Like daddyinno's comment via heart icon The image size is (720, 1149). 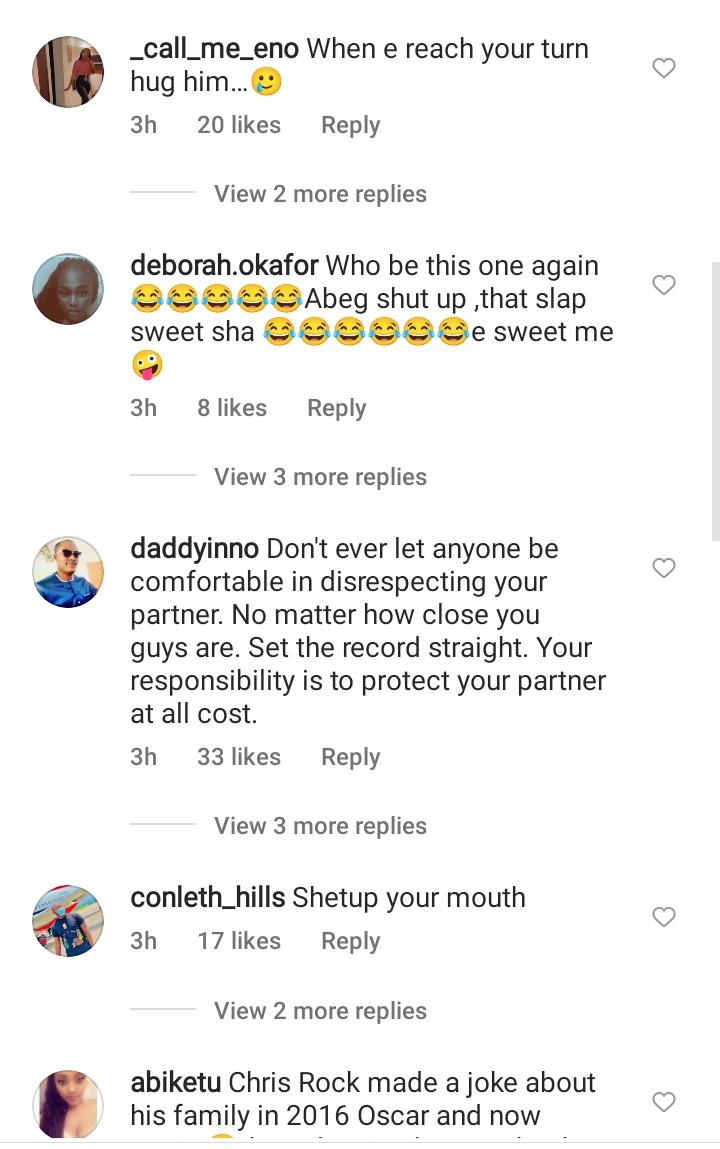click(664, 569)
